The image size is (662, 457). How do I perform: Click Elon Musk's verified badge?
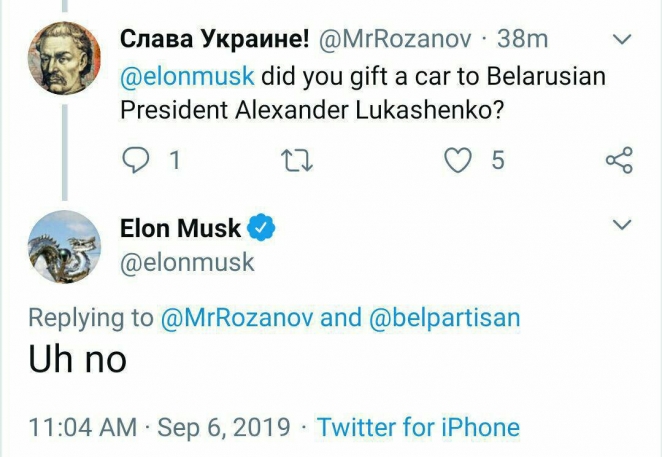(x=262, y=228)
